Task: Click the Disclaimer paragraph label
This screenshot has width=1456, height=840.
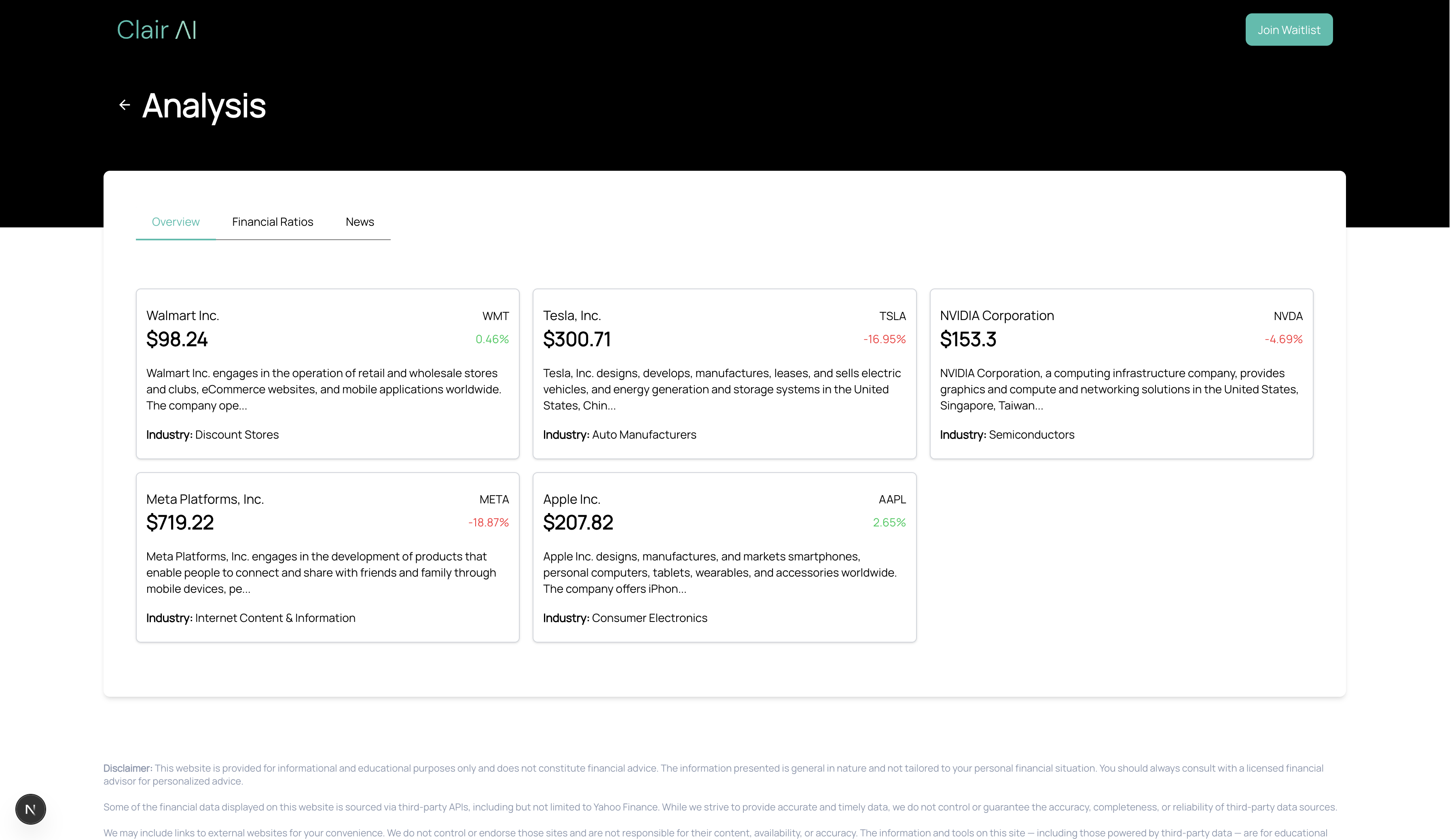Action: coord(127,768)
